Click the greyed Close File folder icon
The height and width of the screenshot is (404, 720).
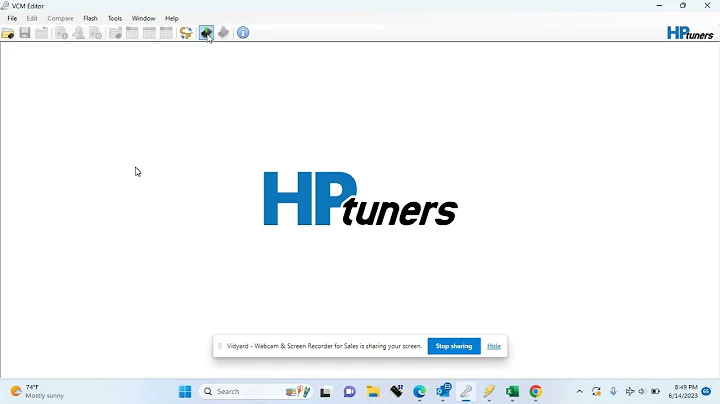pyautogui.click(x=42, y=33)
